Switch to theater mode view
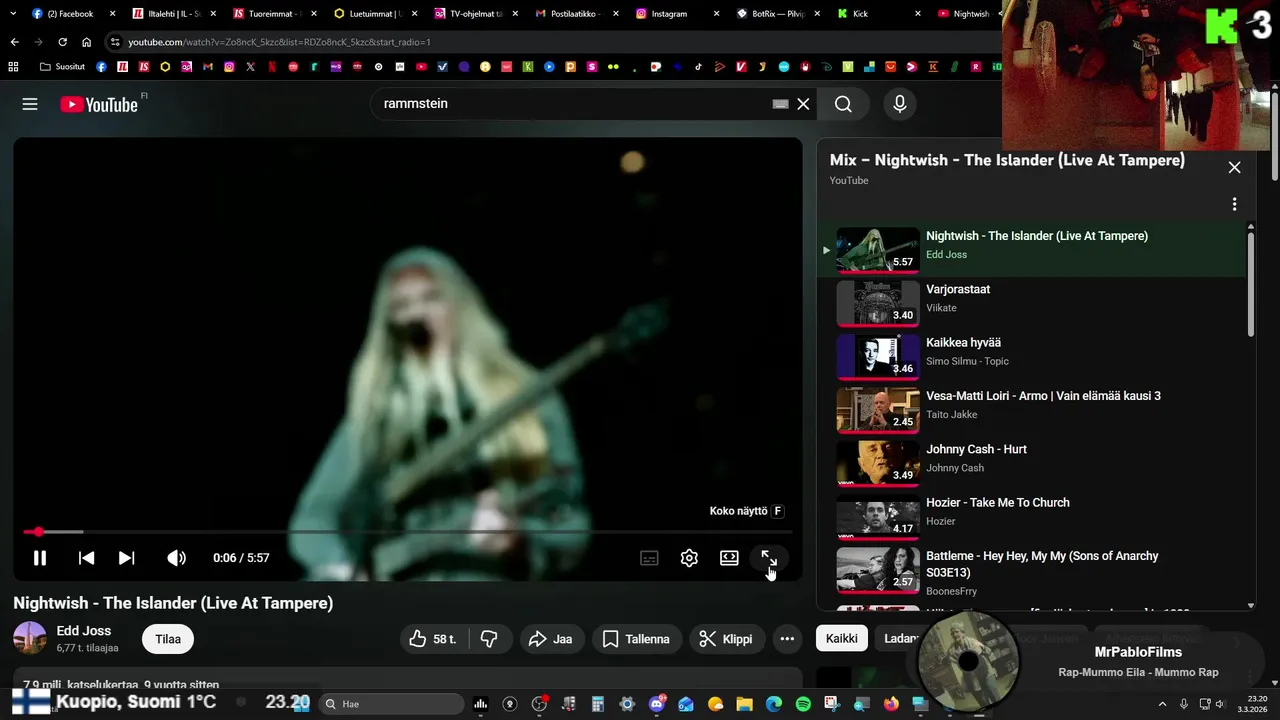Image resolution: width=1280 pixels, height=720 pixels. pyautogui.click(x=729, y=558)
